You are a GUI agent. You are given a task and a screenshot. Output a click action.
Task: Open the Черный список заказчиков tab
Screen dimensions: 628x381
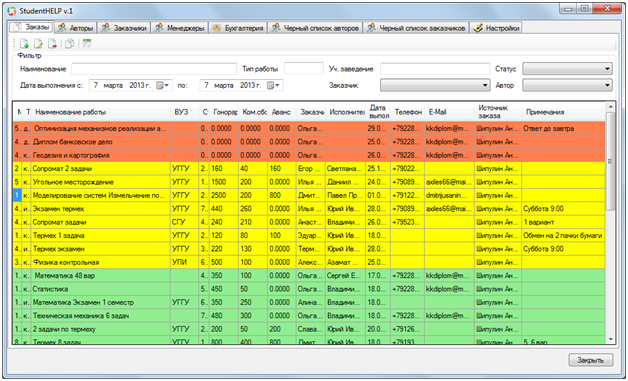click(x=416, y=28)
